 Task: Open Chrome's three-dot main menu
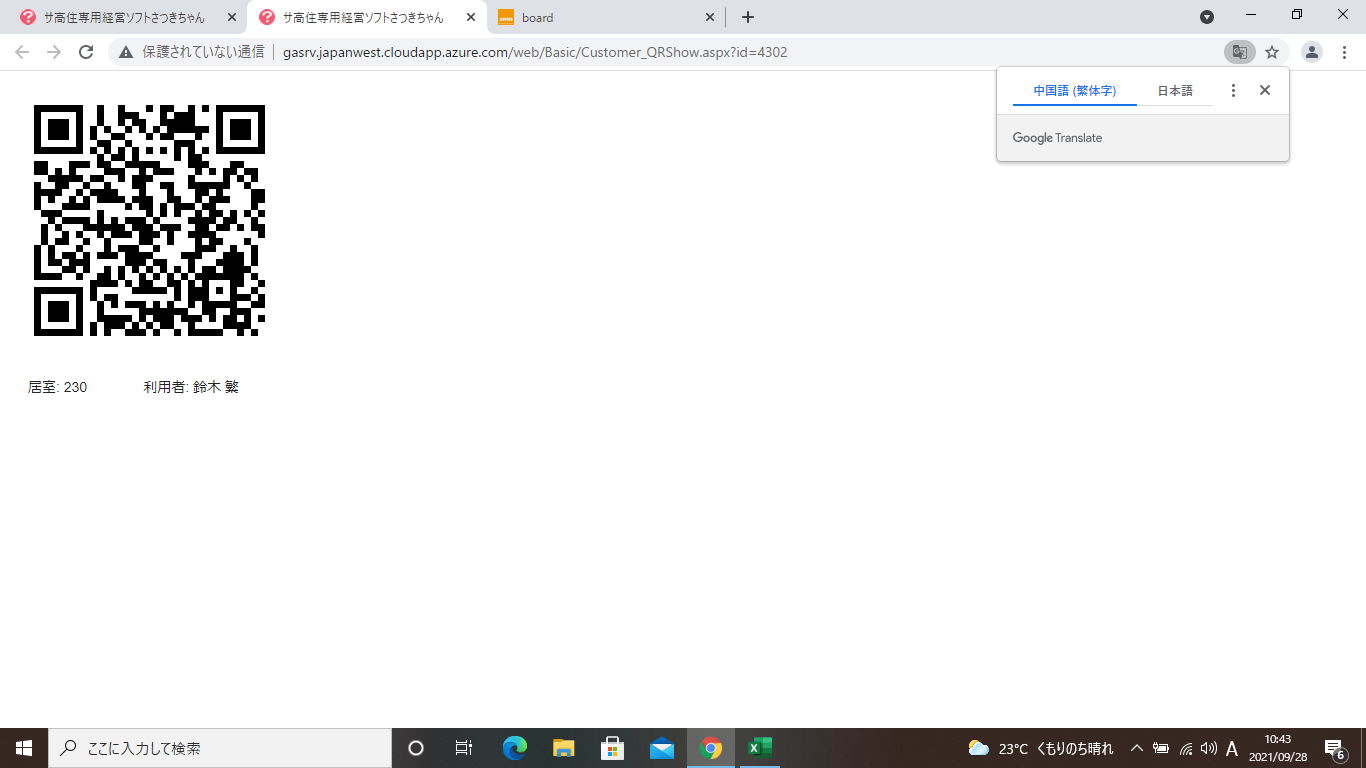point(1344,52)
